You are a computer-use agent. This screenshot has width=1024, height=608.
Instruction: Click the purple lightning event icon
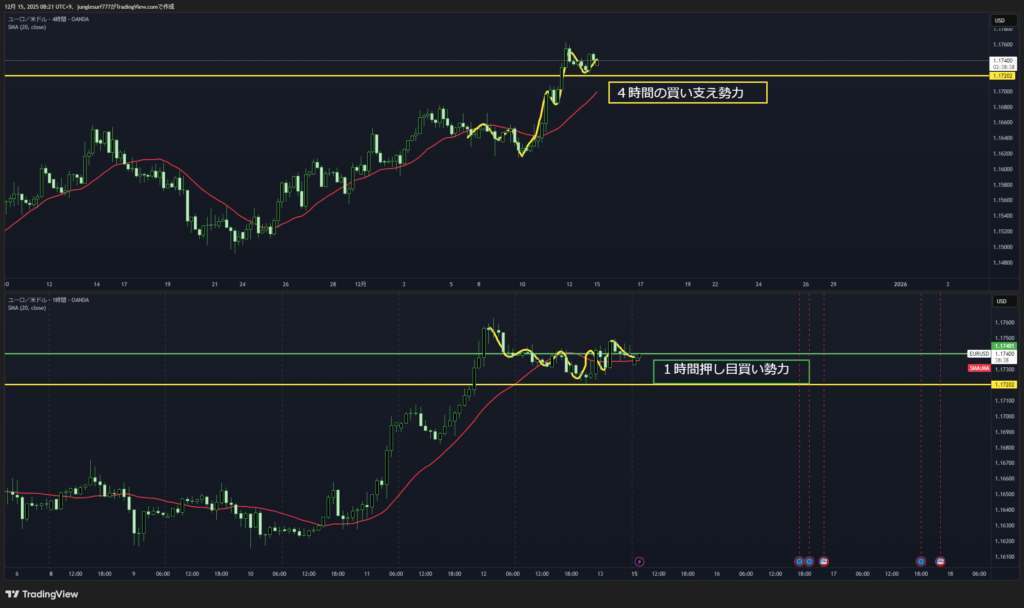[639, 561]
